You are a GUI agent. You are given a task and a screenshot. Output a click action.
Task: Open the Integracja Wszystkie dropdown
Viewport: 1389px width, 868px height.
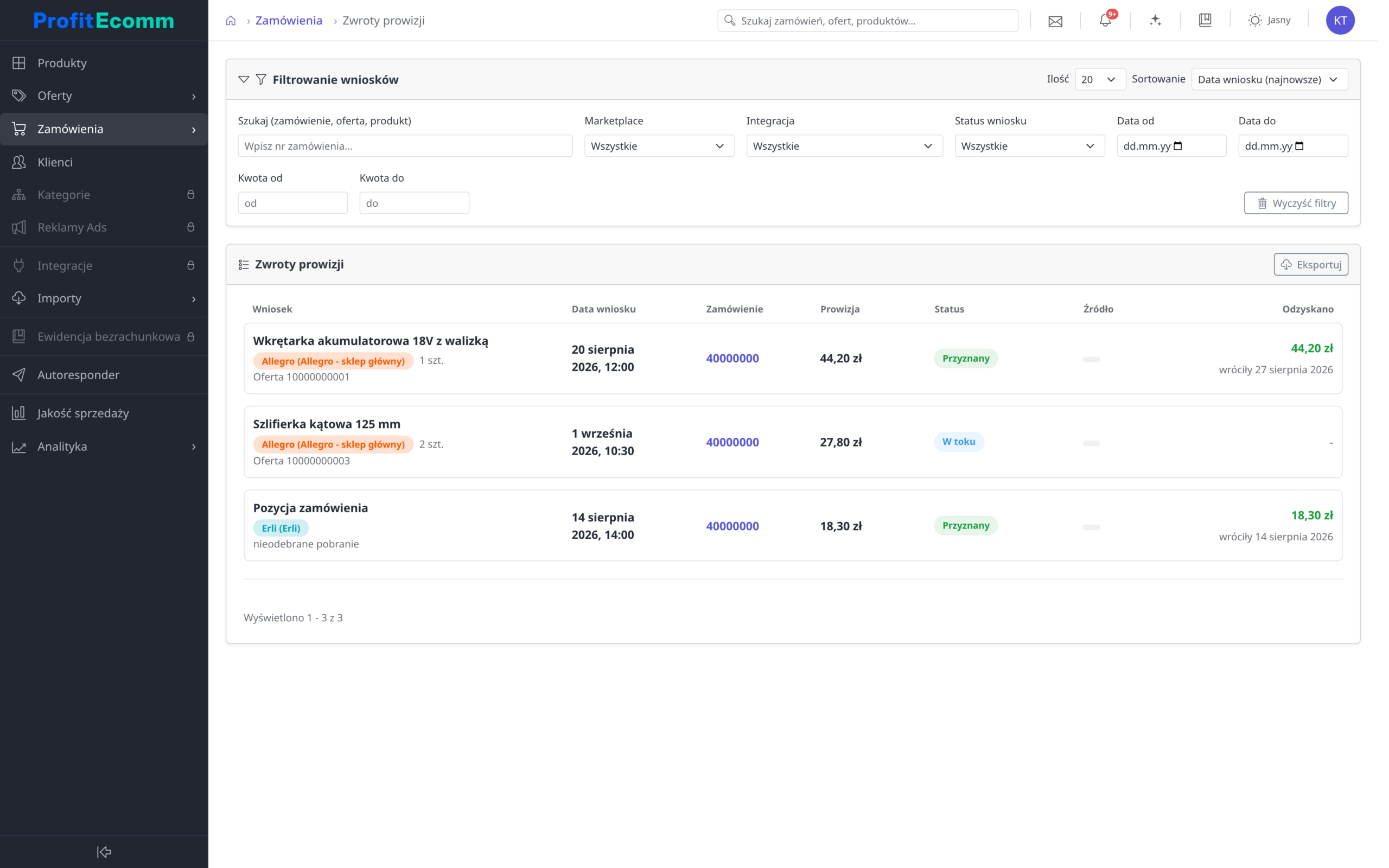844,146
